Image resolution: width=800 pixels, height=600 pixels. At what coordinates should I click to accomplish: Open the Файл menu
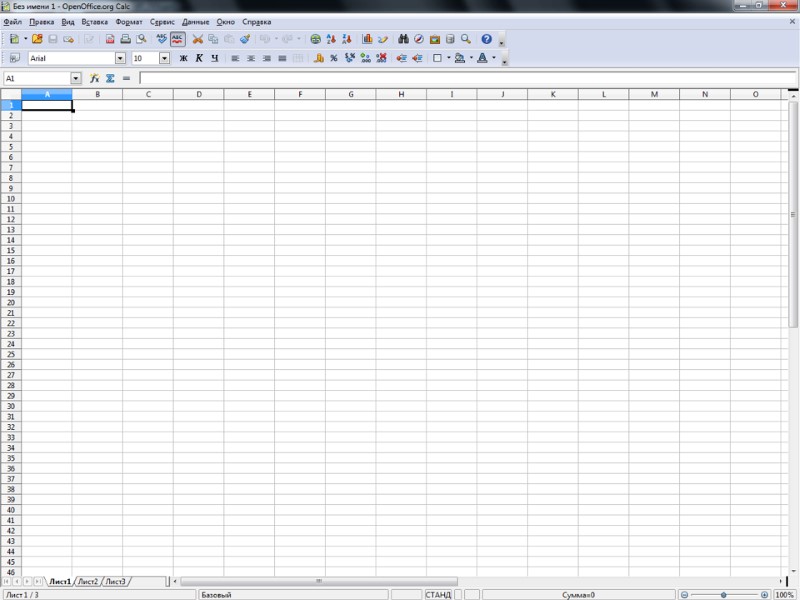[x=12, y=22]
